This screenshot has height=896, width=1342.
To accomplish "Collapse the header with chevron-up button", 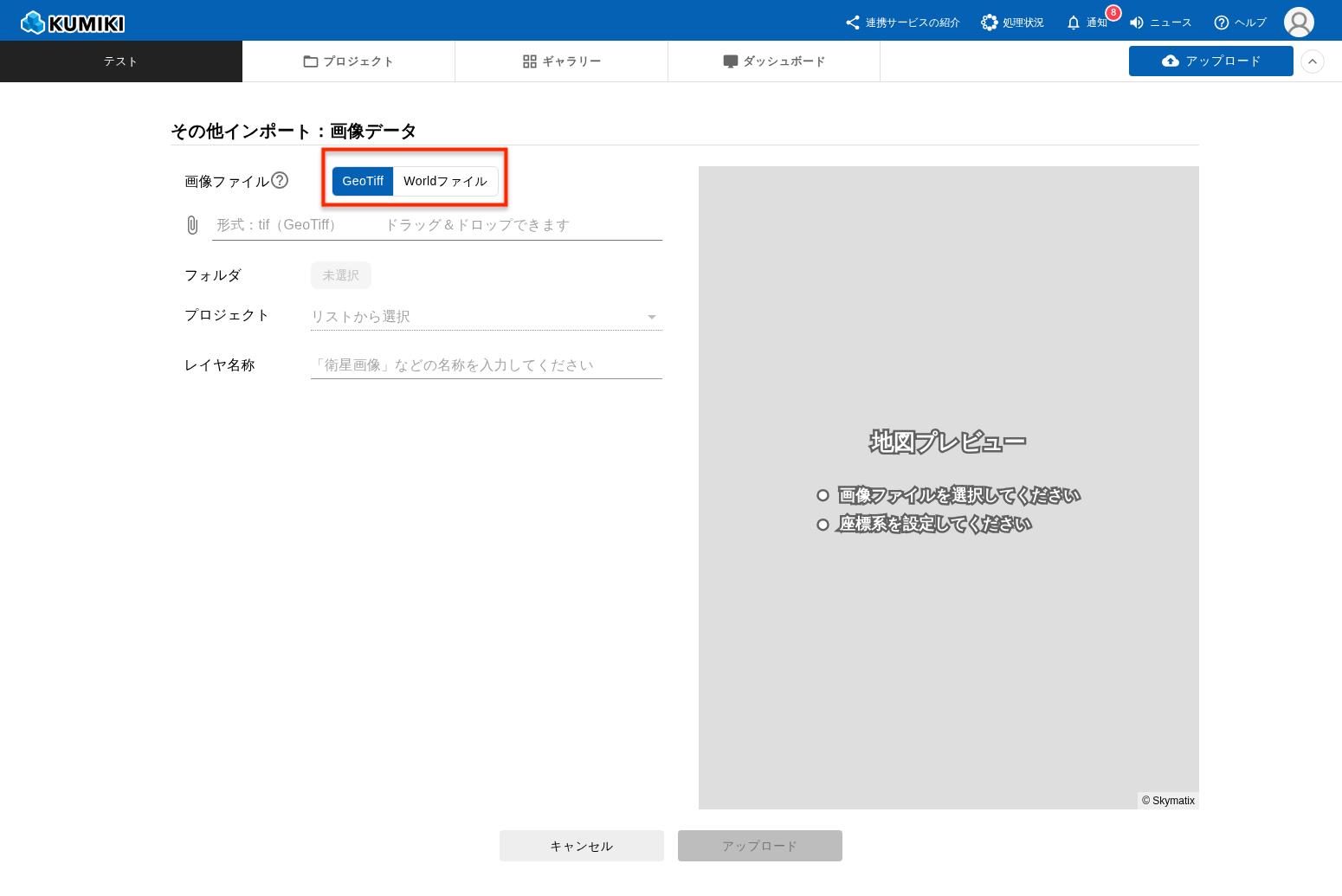I will pyautogui.click(x=1313, y=61).
